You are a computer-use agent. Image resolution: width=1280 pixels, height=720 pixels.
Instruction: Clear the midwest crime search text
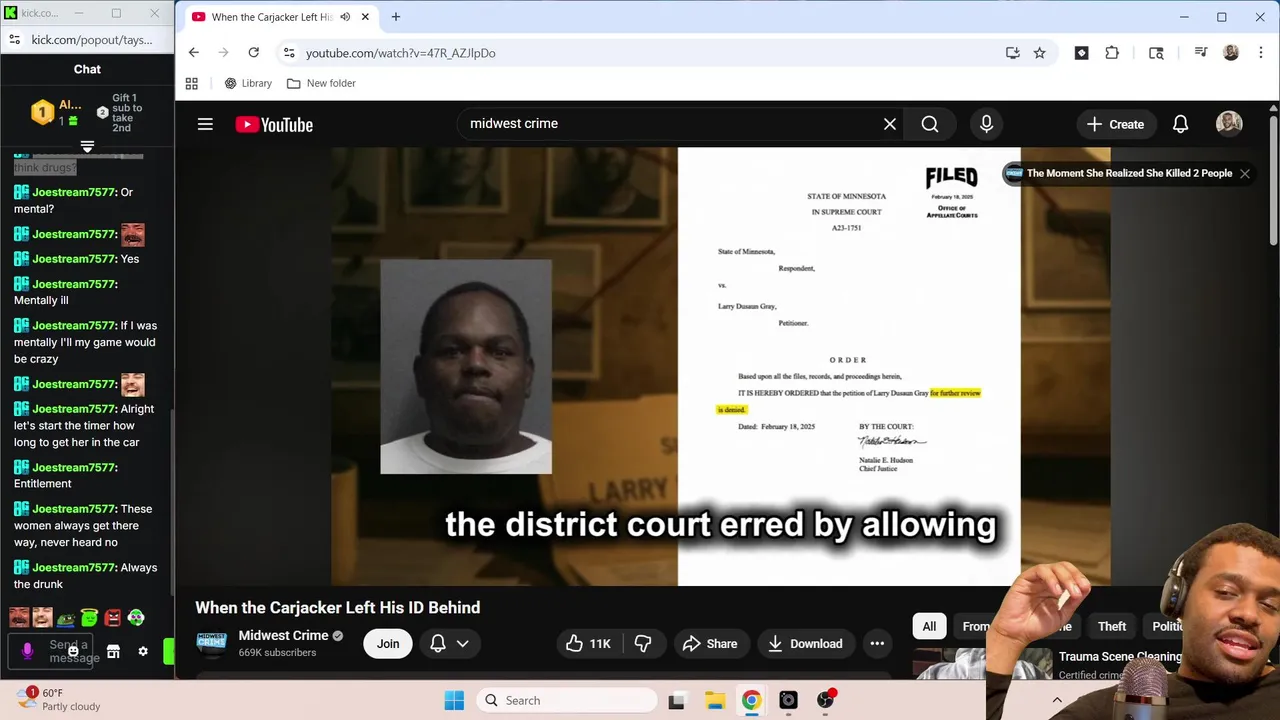pos(890,124)
